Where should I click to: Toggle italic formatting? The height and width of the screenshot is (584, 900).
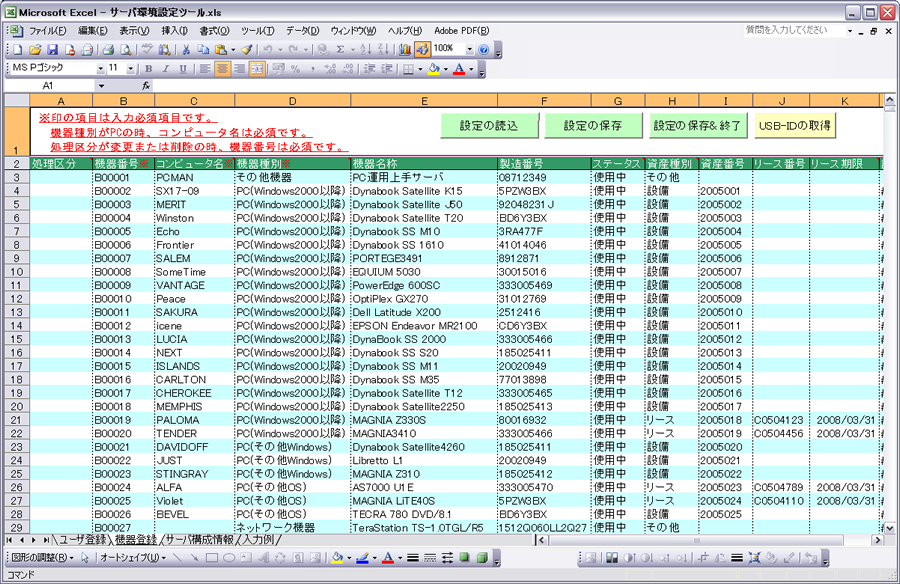[x=164, y=69]
